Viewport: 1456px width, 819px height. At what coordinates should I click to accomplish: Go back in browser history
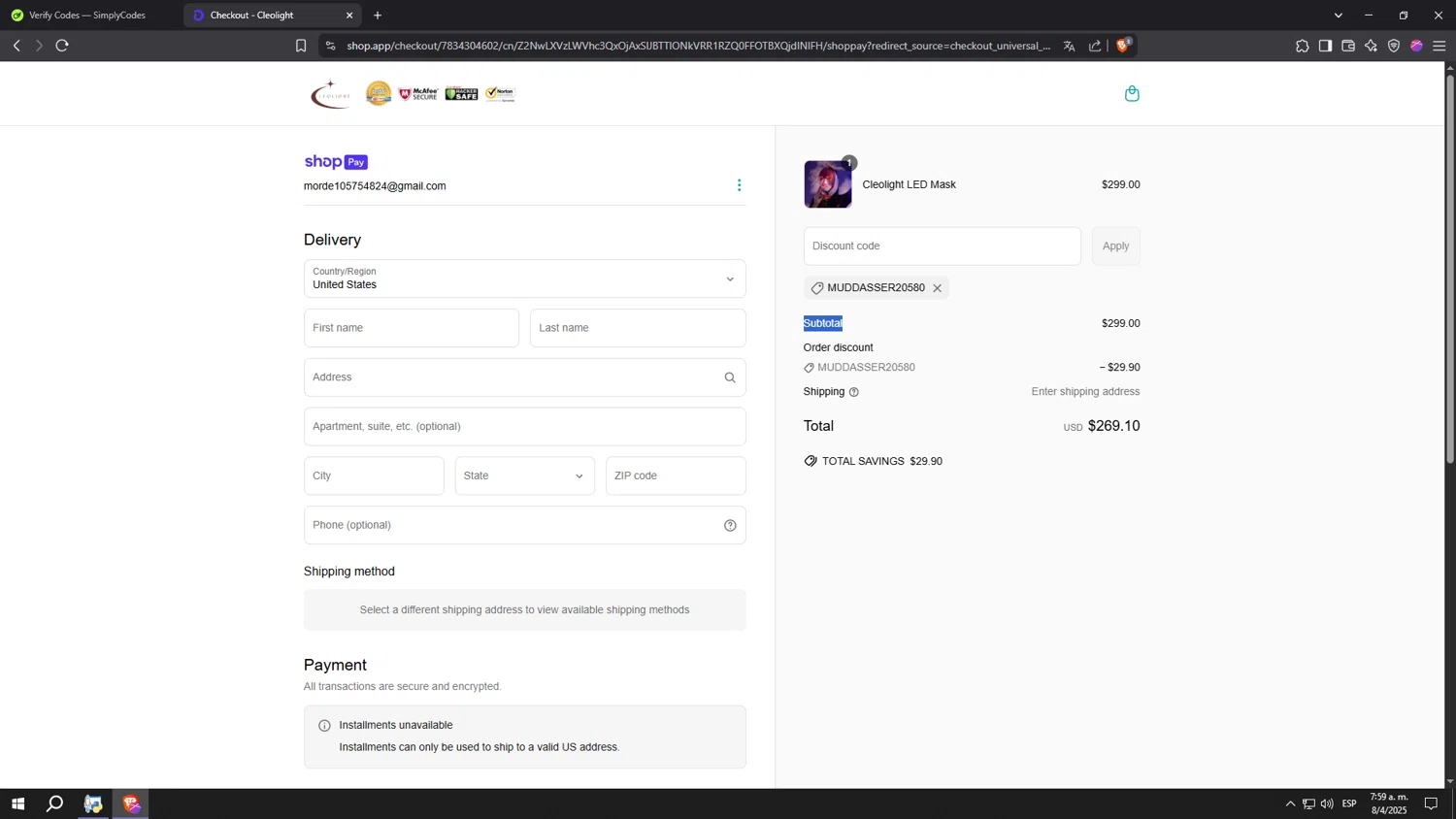17,46
